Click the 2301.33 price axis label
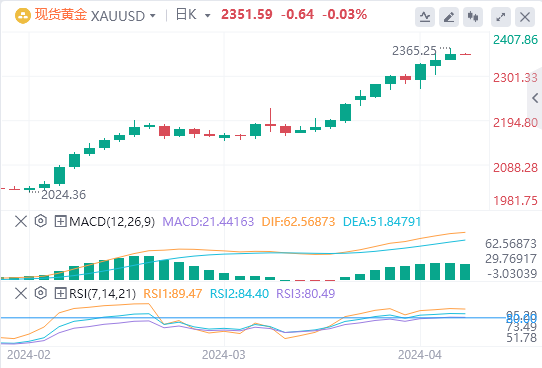 tap(515, 78)
